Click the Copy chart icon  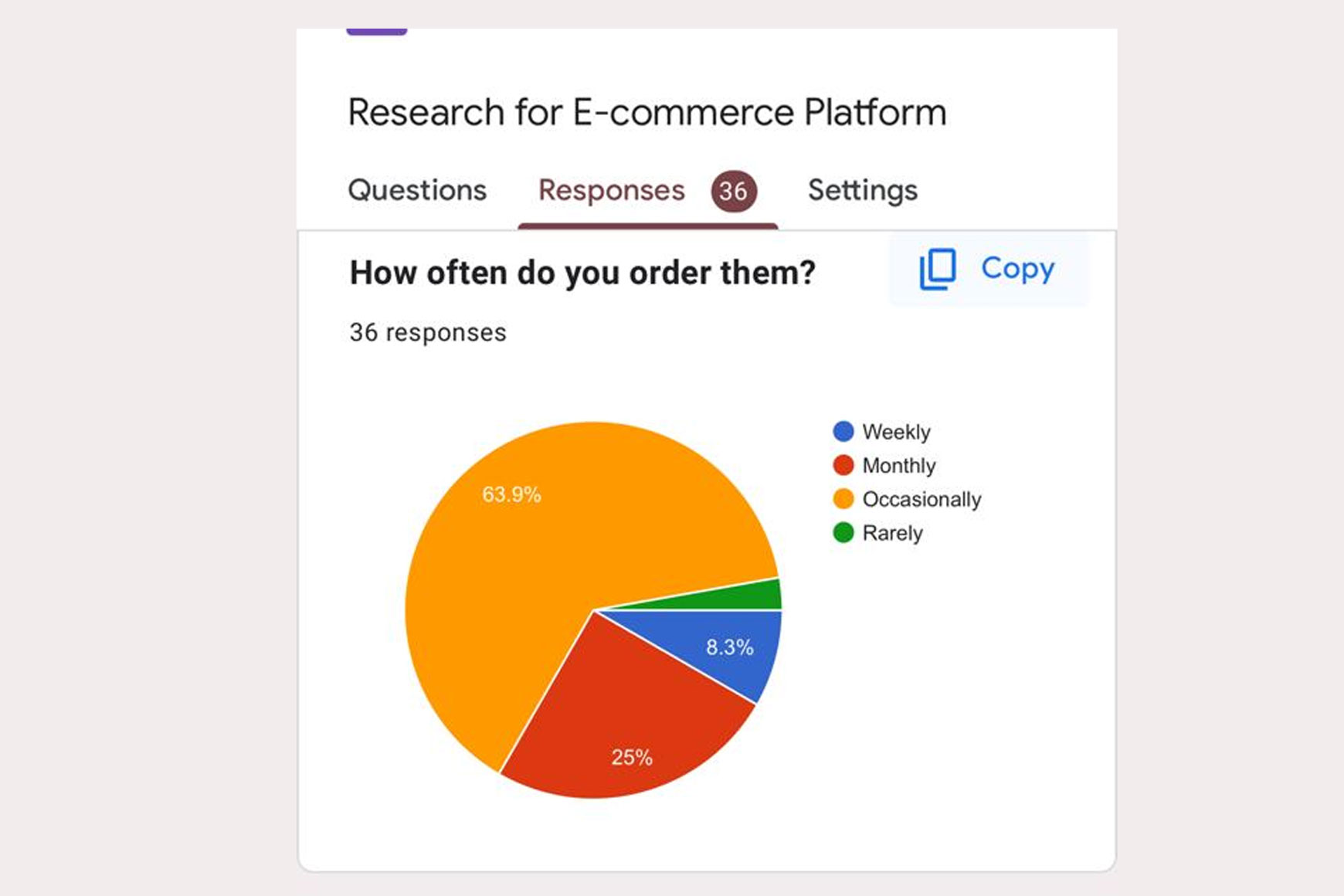coord(938,269)
